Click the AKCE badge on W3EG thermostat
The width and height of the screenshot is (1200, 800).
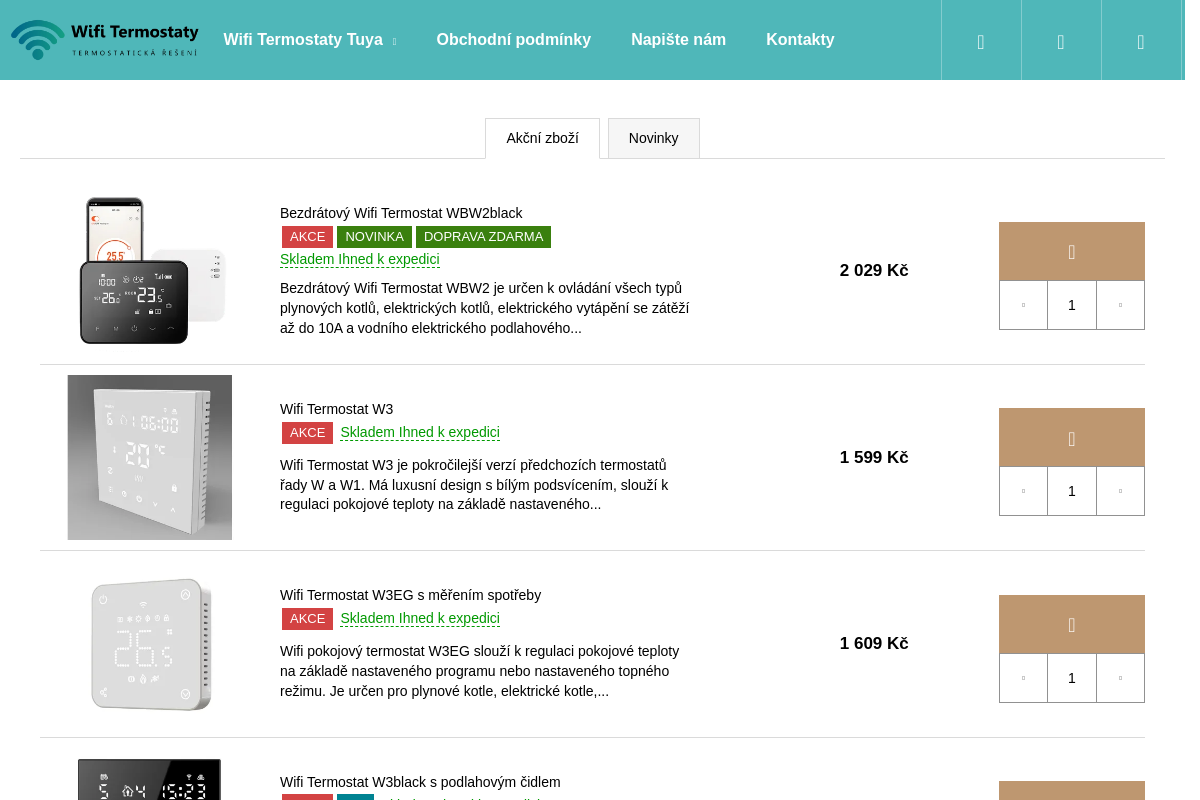coord(307,619)
